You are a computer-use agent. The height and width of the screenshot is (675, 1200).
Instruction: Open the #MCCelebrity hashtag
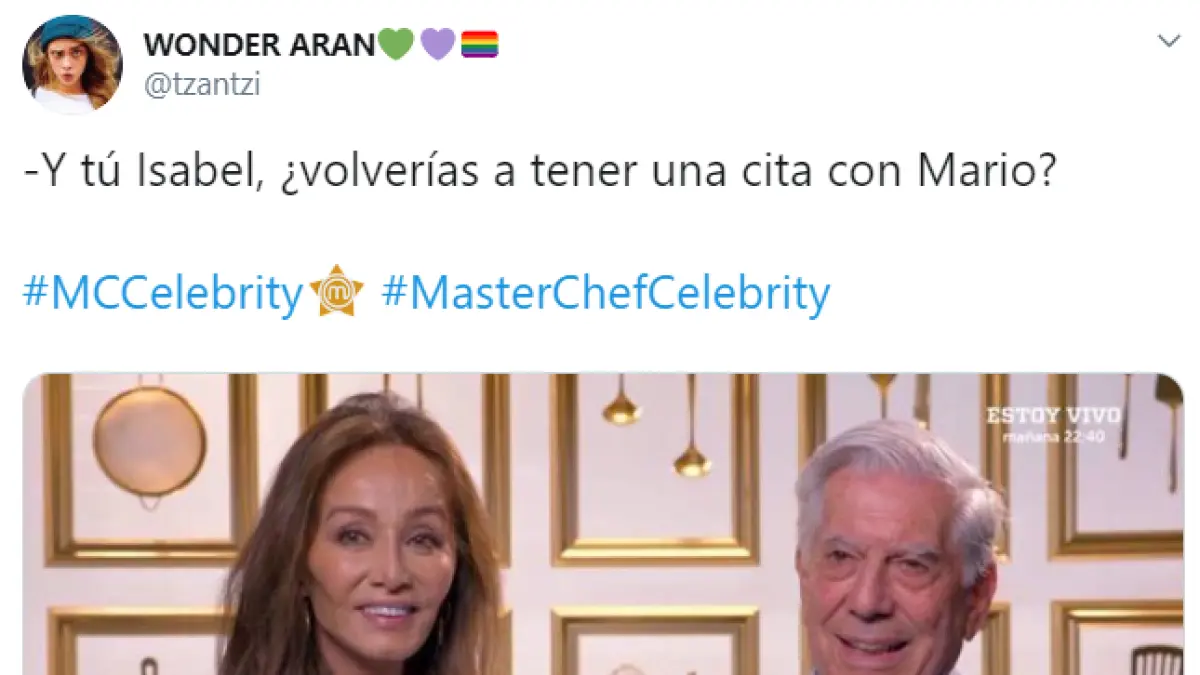pos(162,294)
